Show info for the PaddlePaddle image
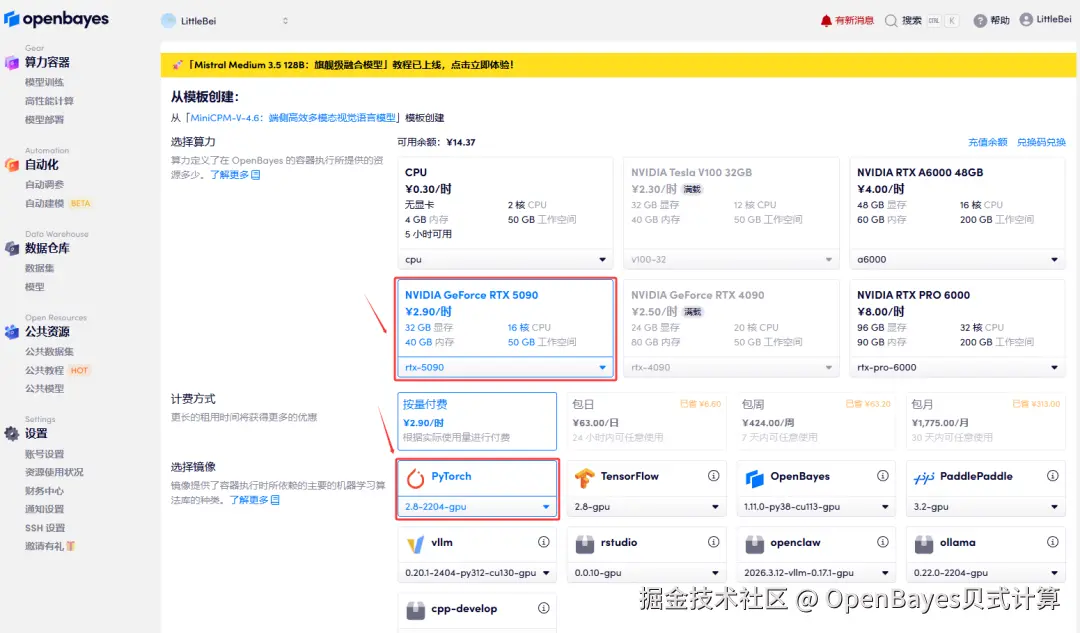Viewport: 1080px width, 633px height. (x=1052, y=476)
